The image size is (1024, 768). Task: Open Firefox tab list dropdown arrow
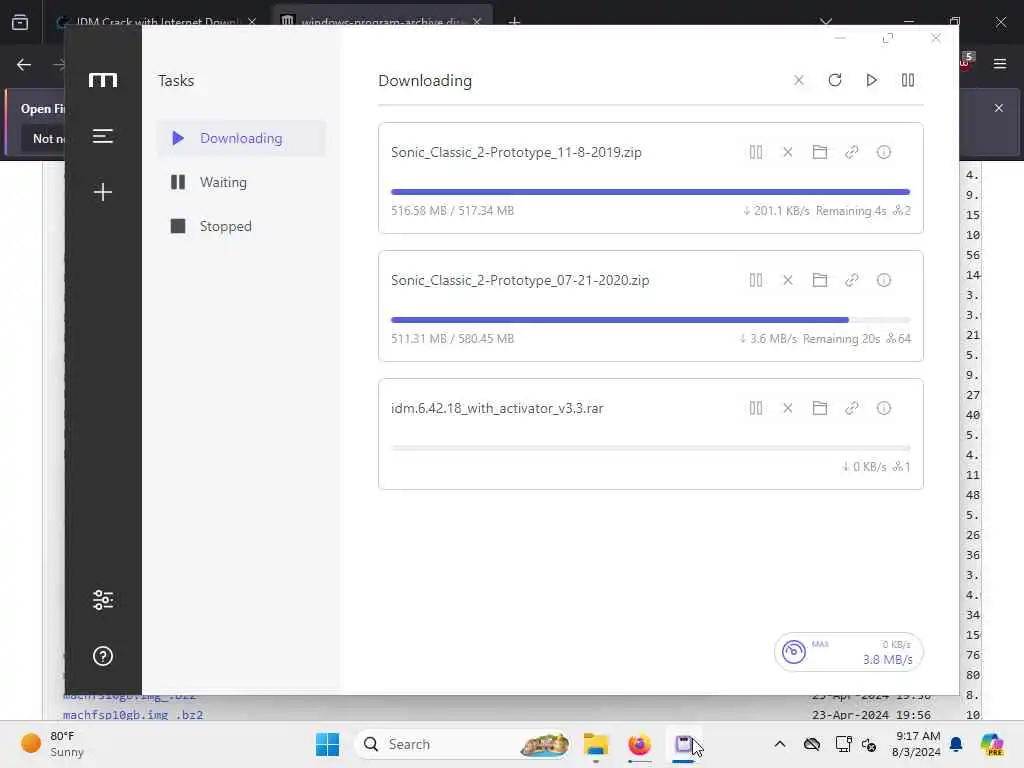(x=826, y=22)
